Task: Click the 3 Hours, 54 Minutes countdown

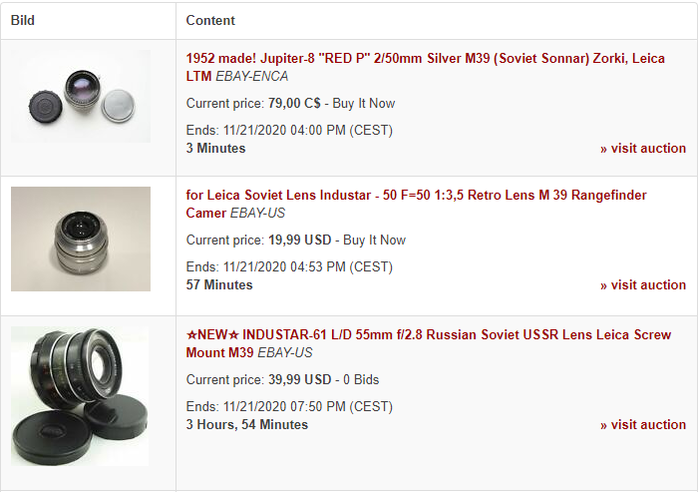Action: click(x=247, y=425)
